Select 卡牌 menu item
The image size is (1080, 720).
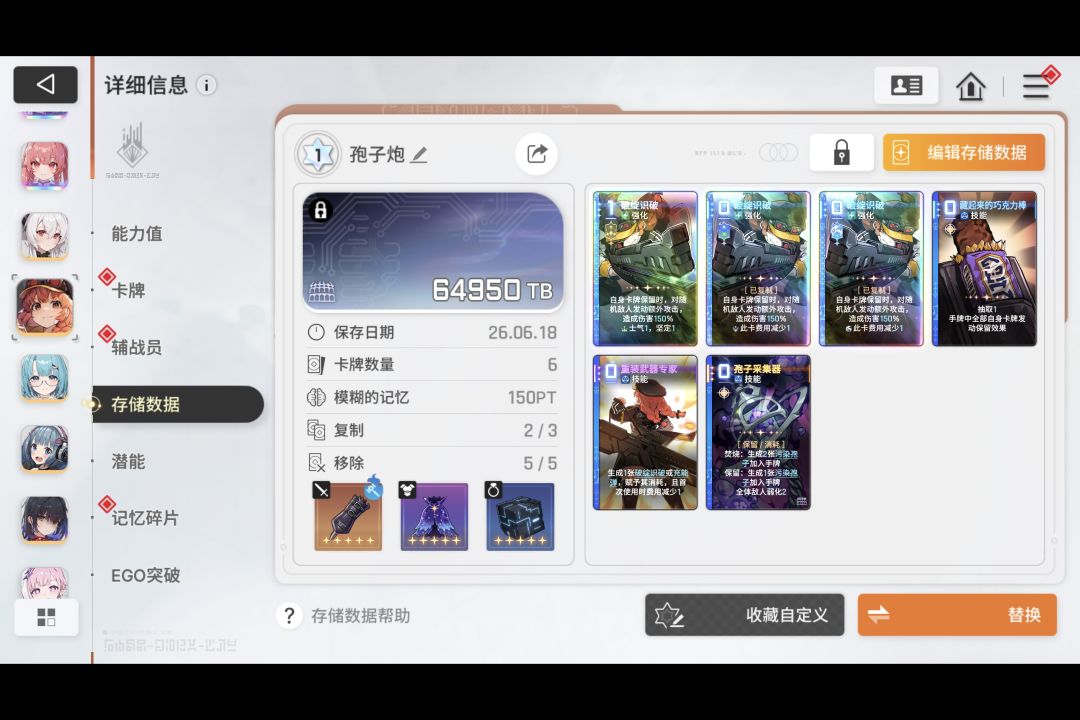(128, 291)
